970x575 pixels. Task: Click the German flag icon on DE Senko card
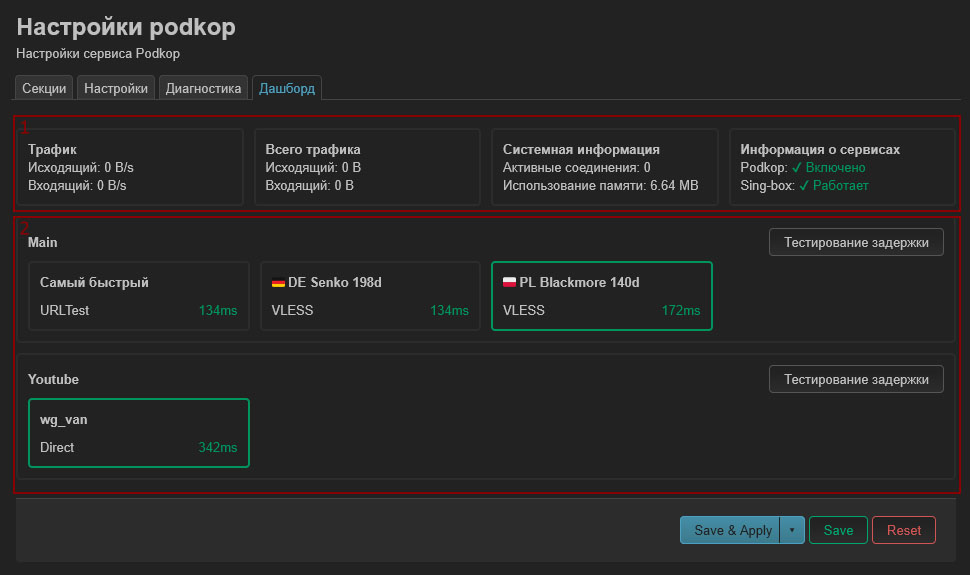279,283
